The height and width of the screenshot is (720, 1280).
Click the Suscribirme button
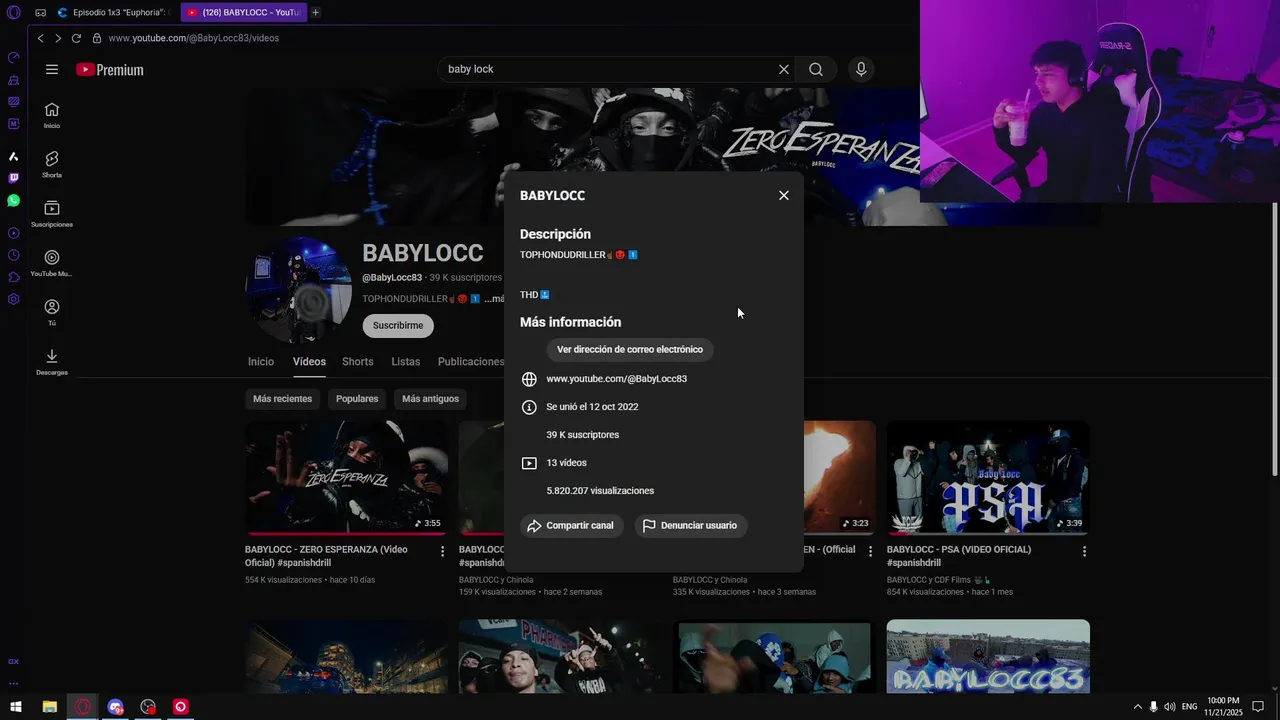tap(398, 326)
